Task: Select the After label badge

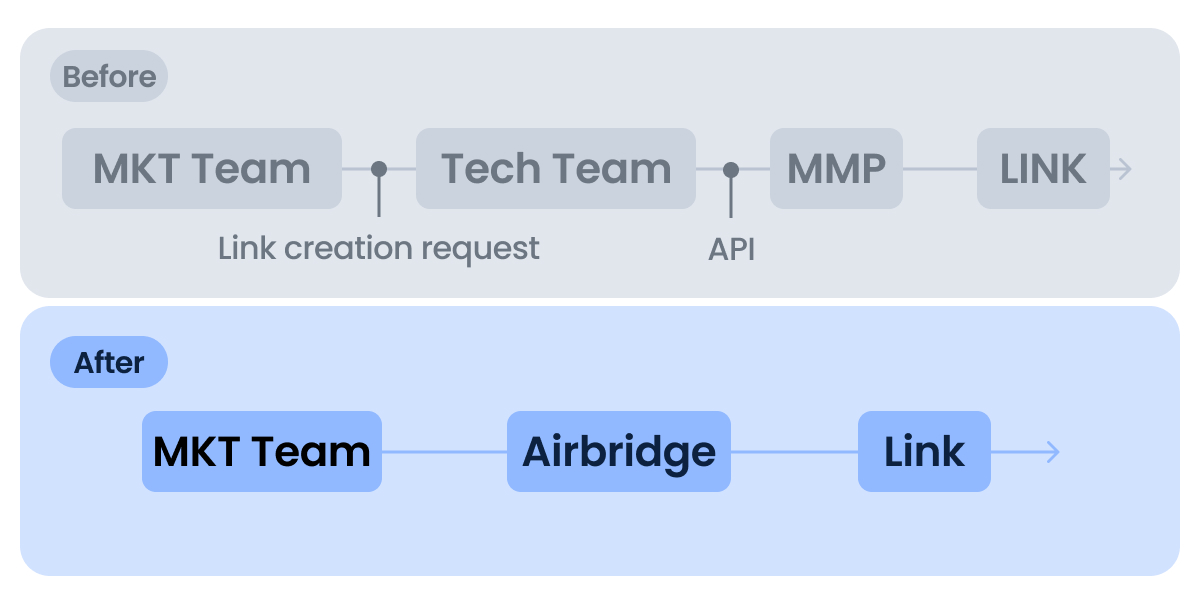Action: click(x=109, y=362)
